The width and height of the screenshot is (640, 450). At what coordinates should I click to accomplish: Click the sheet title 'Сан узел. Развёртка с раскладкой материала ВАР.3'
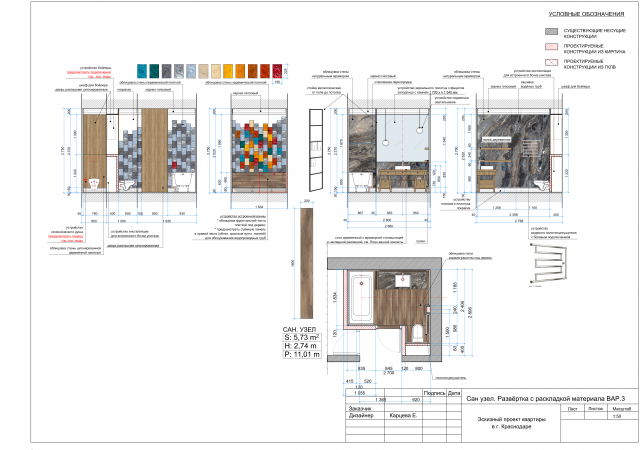tap(546, 399)
